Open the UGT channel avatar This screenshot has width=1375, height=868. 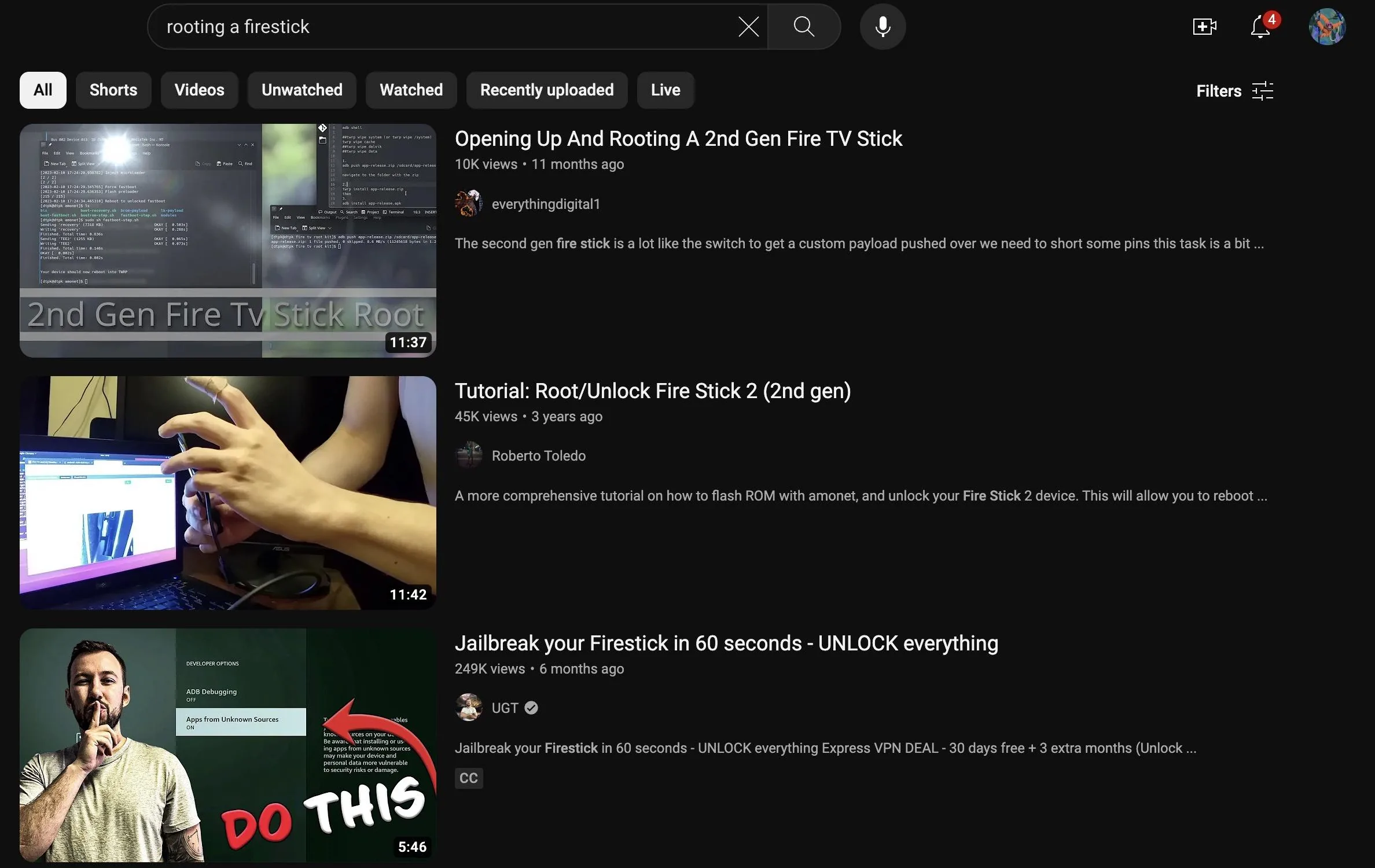(469, 708)
